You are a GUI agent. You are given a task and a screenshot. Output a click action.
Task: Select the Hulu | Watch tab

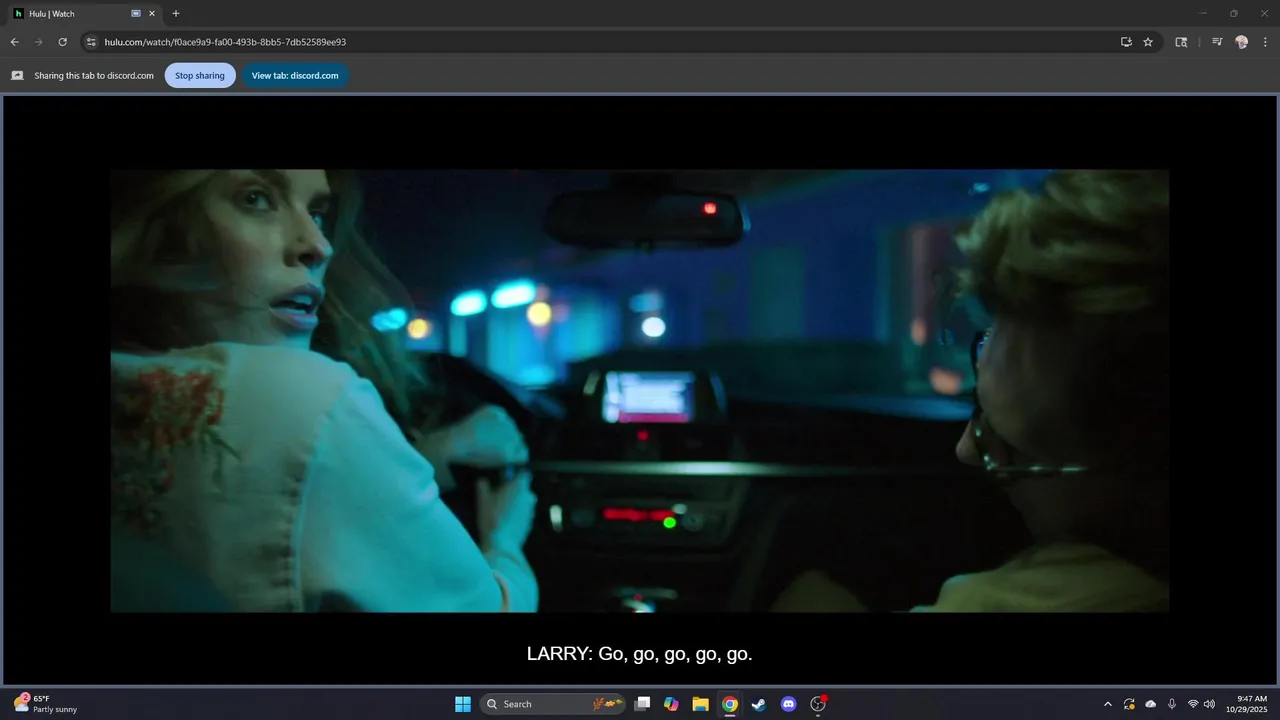84,14
